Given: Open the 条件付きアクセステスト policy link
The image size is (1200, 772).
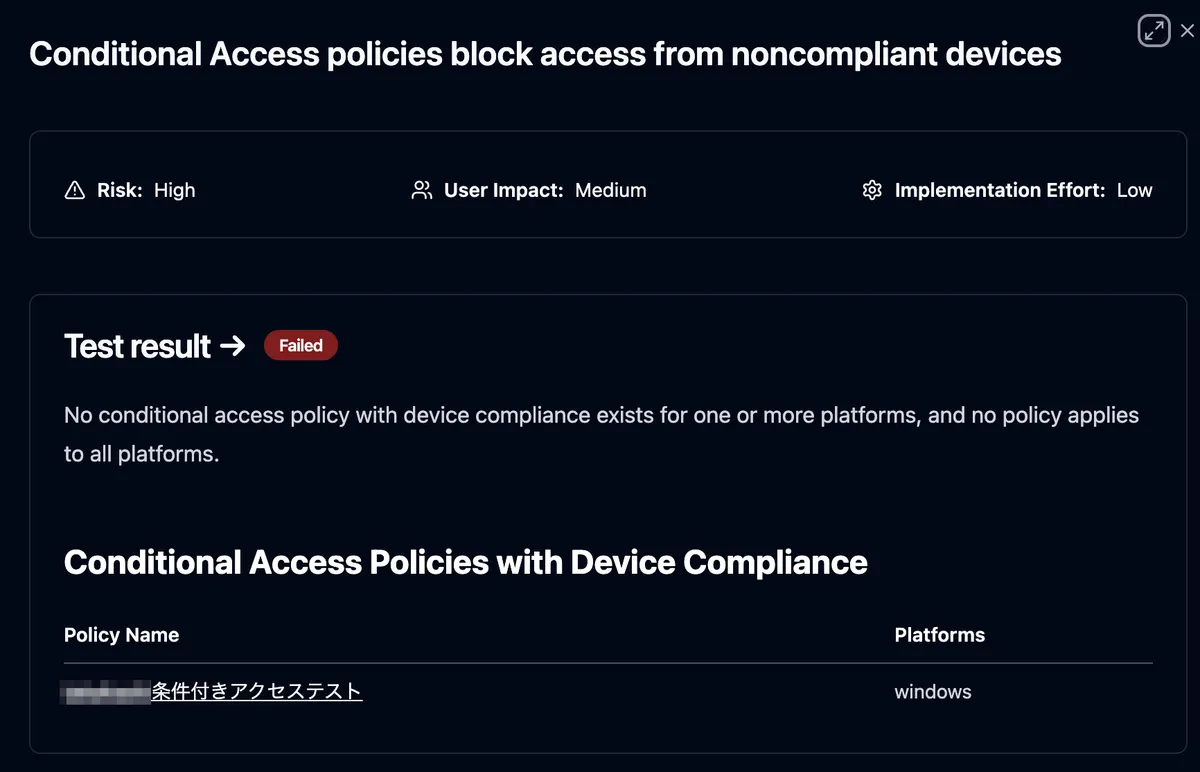Looking at the screenshot, I should (257, 691).
